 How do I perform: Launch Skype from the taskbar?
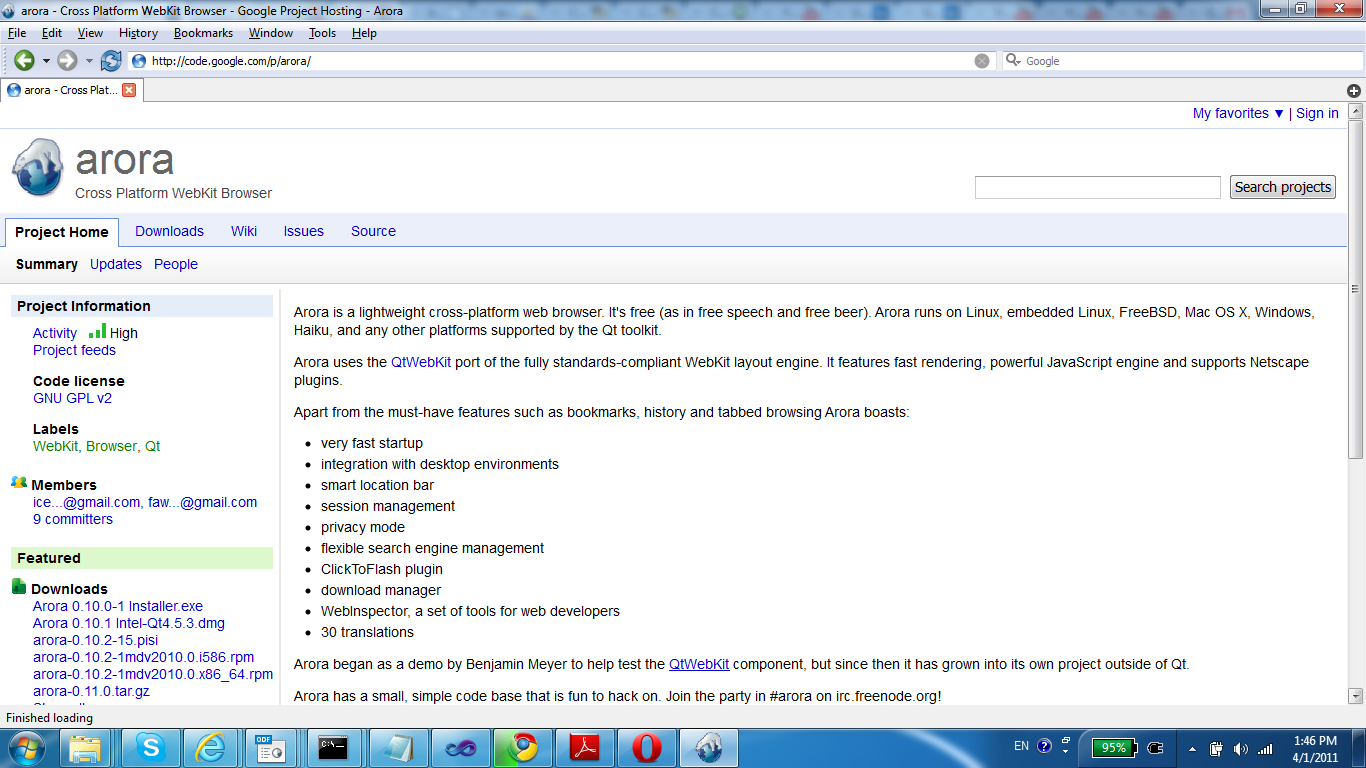(151, 747)
